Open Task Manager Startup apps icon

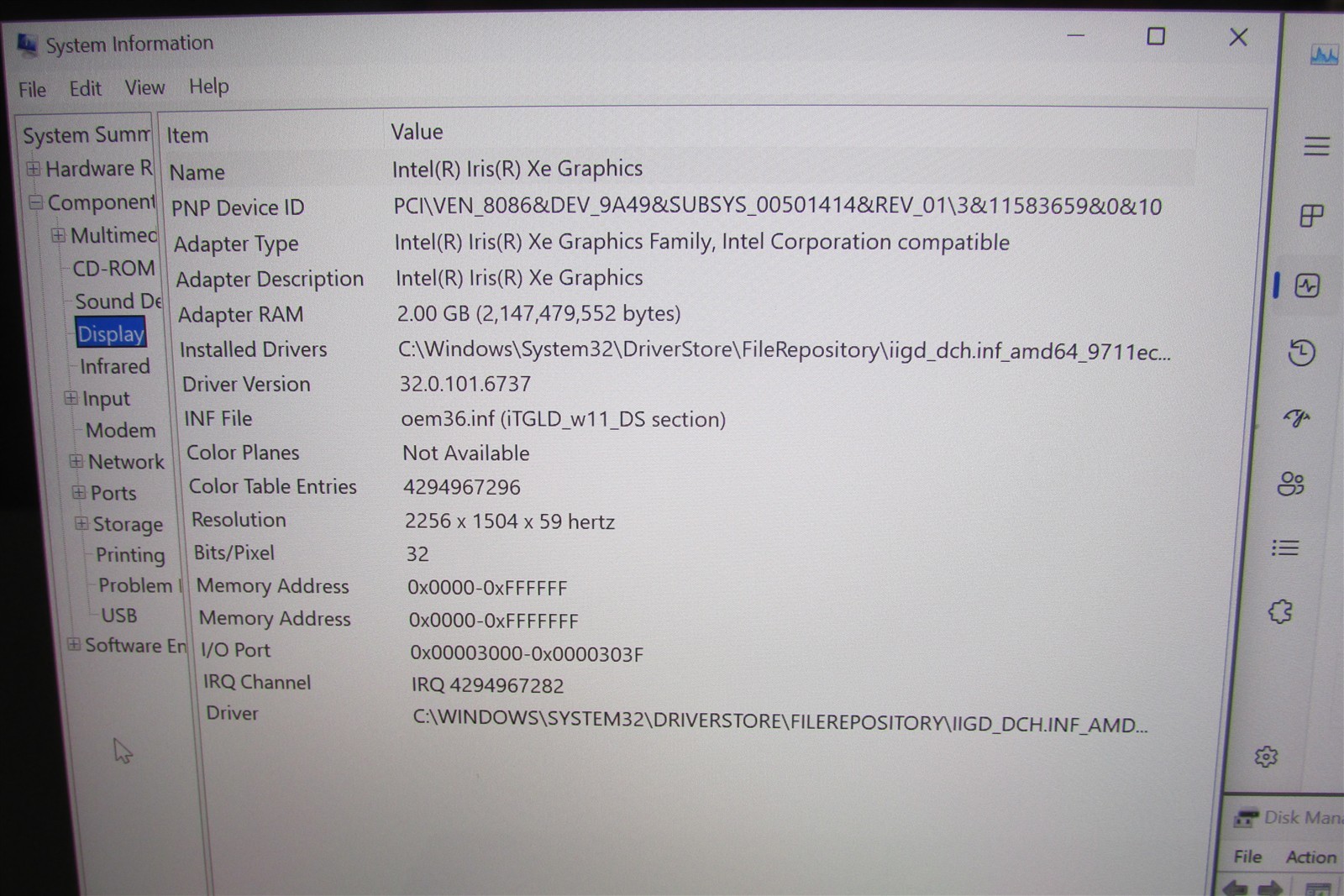point(1296,417)
